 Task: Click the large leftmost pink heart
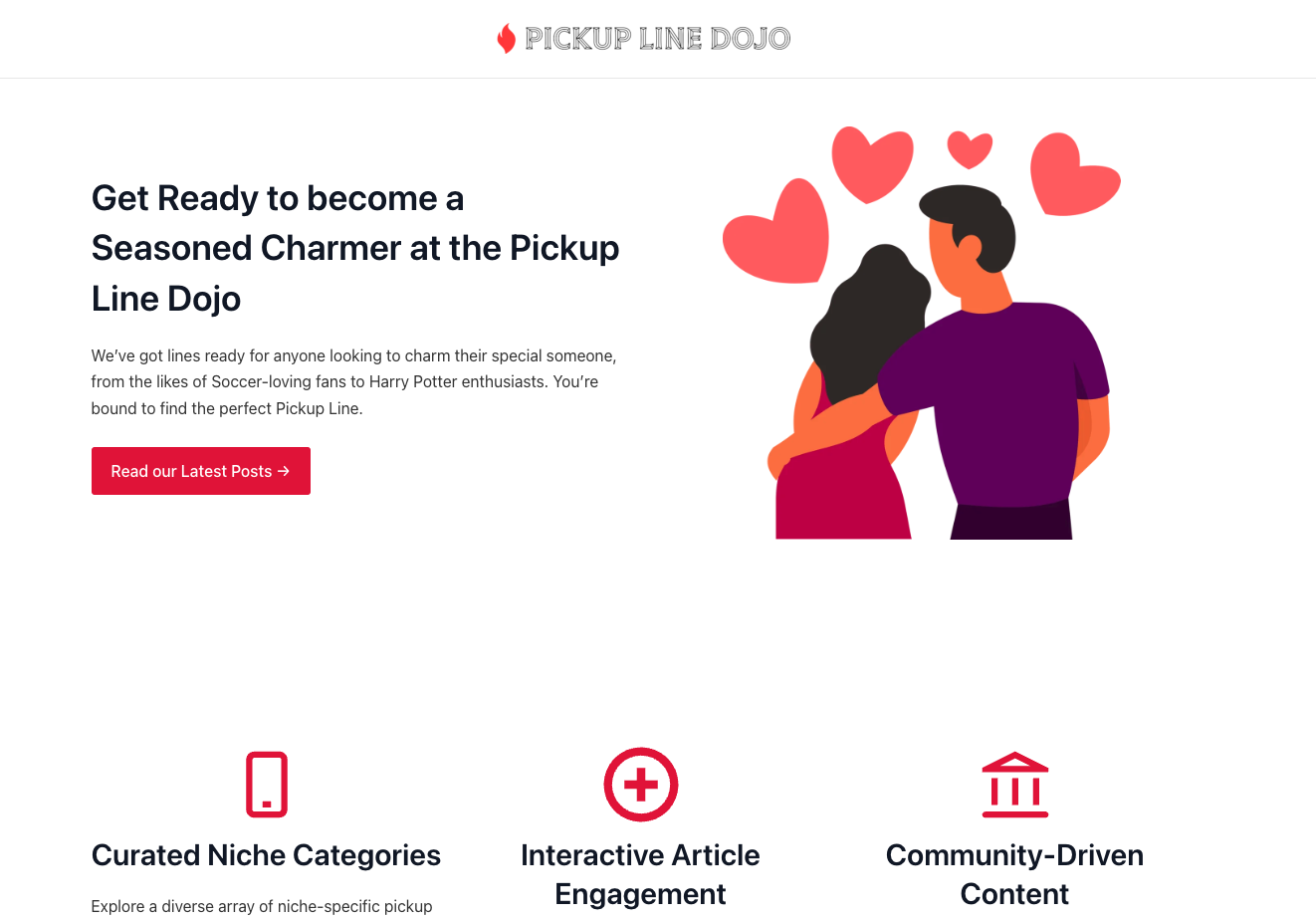pos(775,232)
